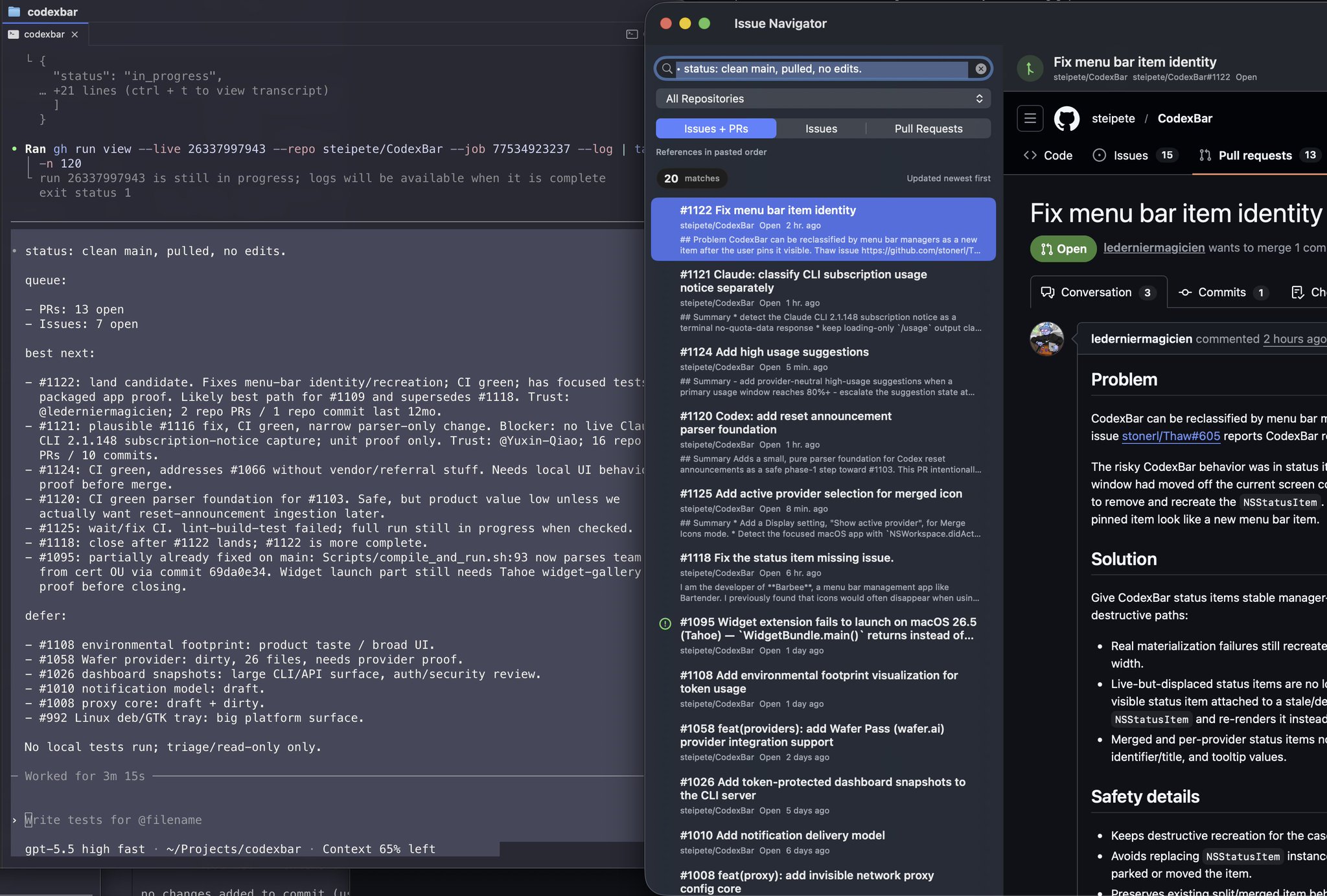The width and height of the screenshot is (1327, 896).
Task: Select the Issues + PRs segment
Action: [715, 128]
